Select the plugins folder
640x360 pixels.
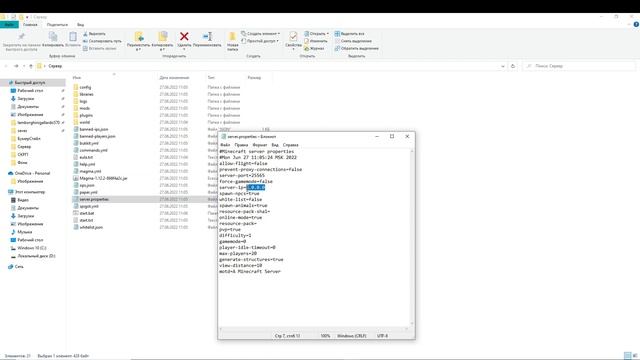(86, 116)
